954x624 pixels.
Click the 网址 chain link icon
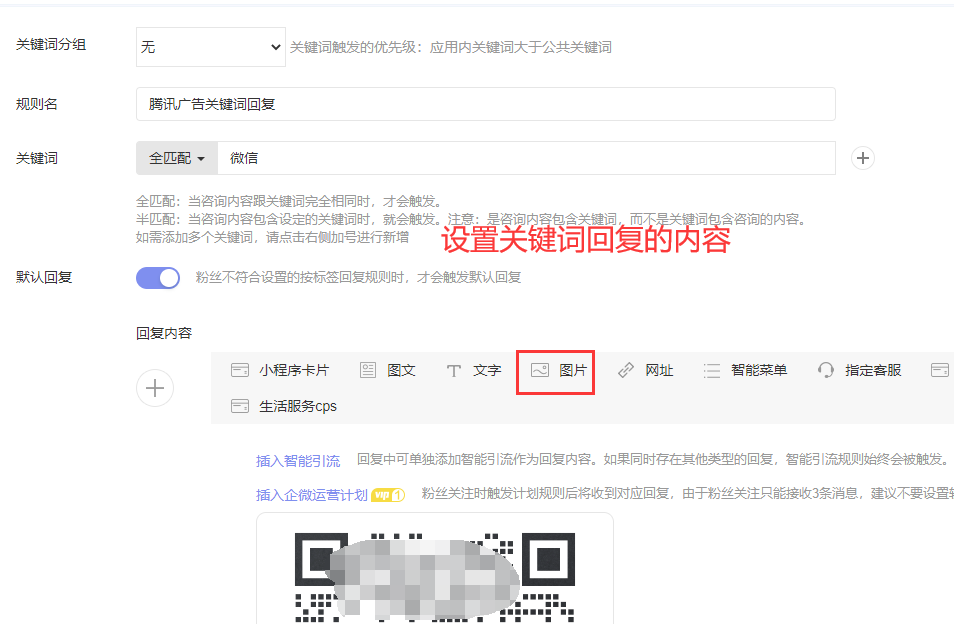625,370
